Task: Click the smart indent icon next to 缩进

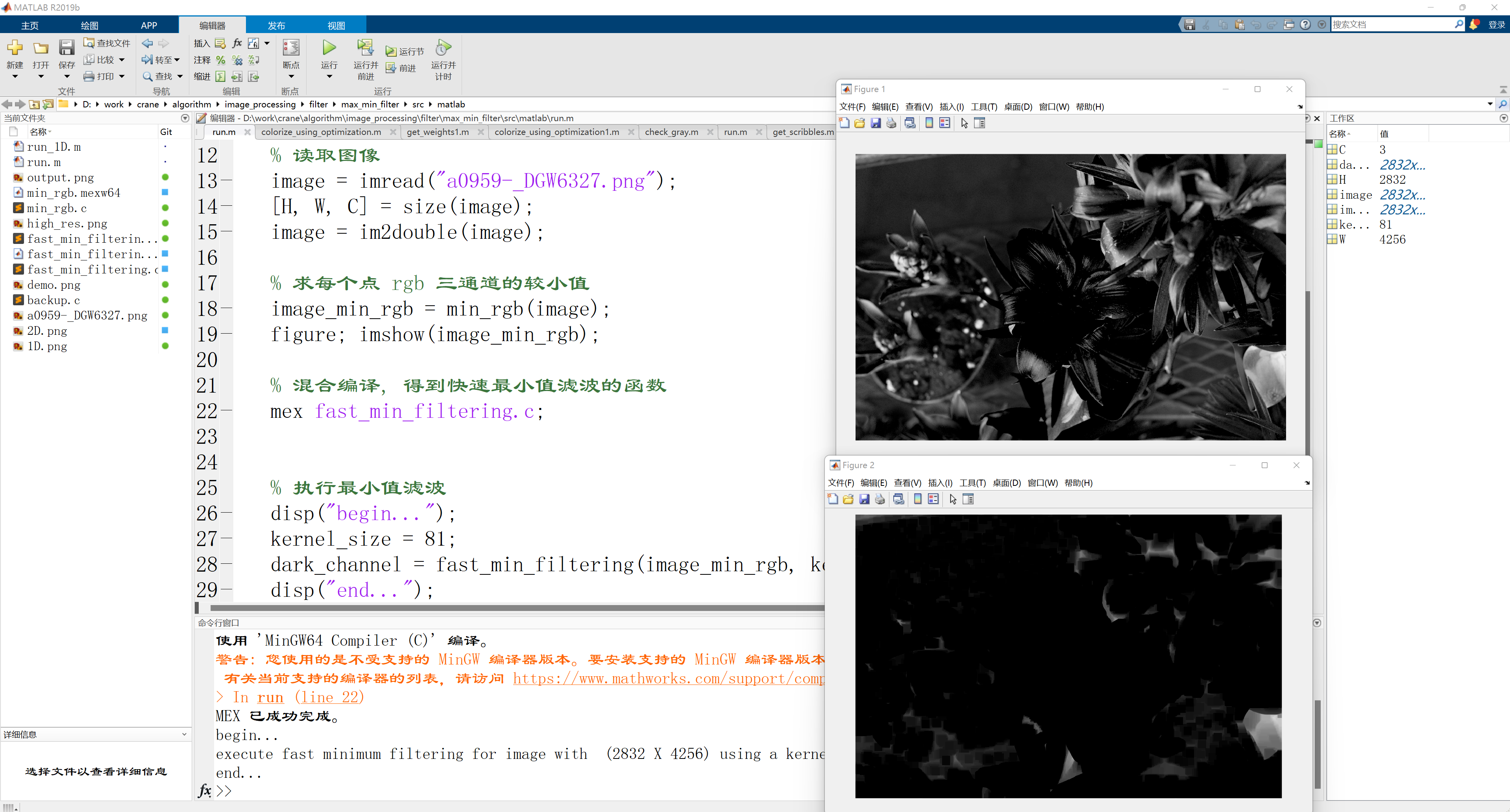Action: point(220,77)
